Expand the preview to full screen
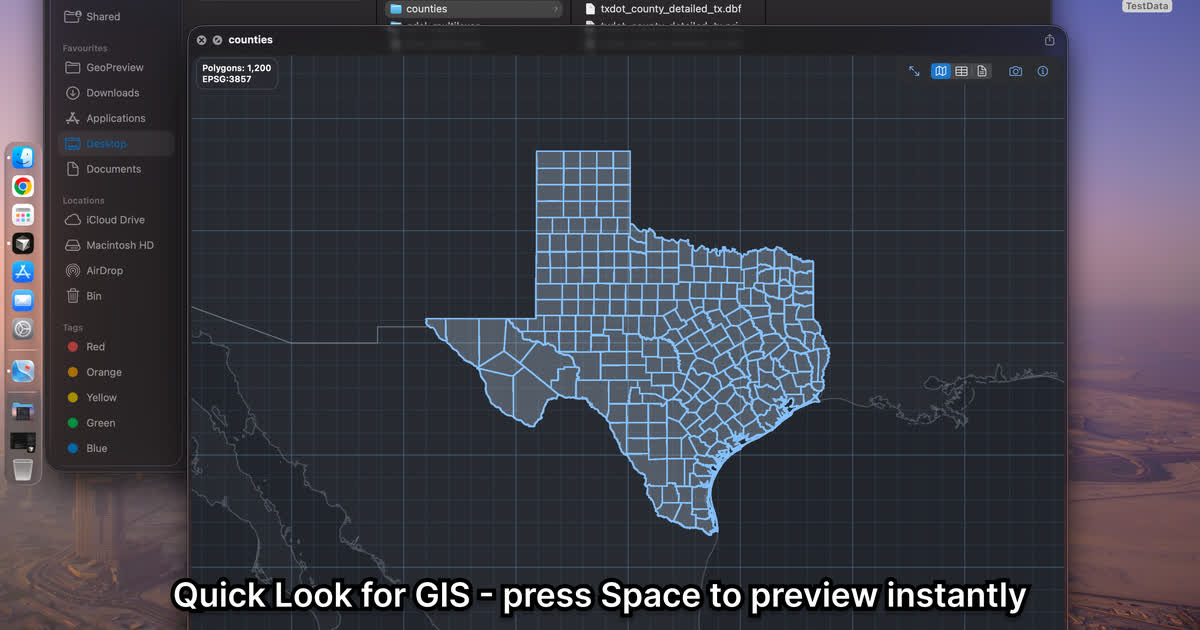The image size is (1200, 630). (x=914, y=71)
